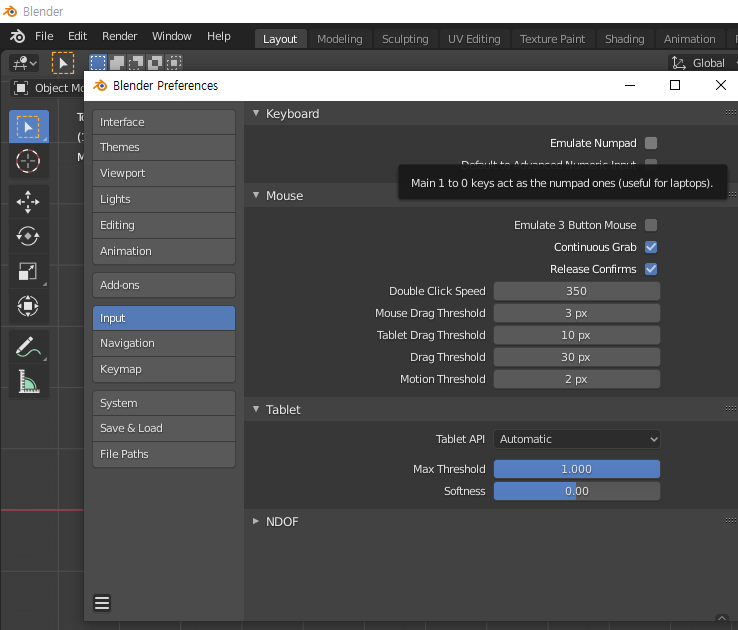Open the Edit menu
Viewport: 738px width, 630px height.
[x=78, y=36]
